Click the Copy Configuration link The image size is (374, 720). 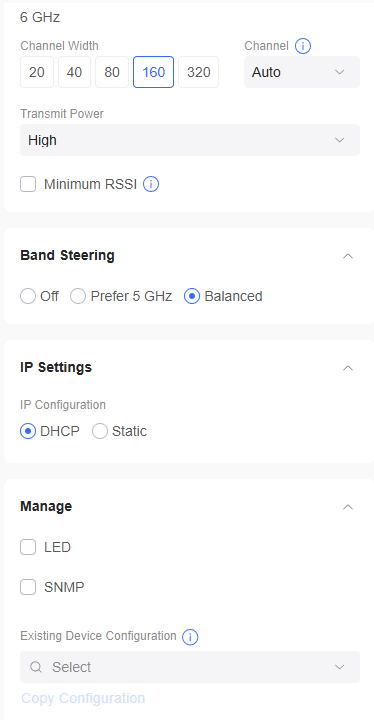coord(83,698)
